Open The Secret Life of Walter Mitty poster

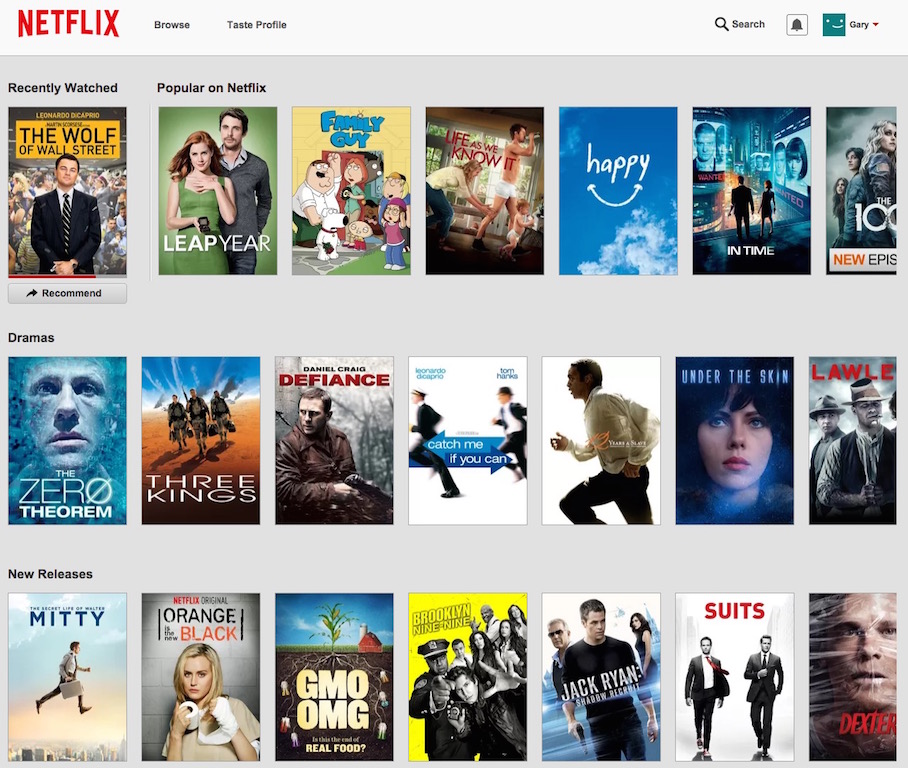pos(67,677)
